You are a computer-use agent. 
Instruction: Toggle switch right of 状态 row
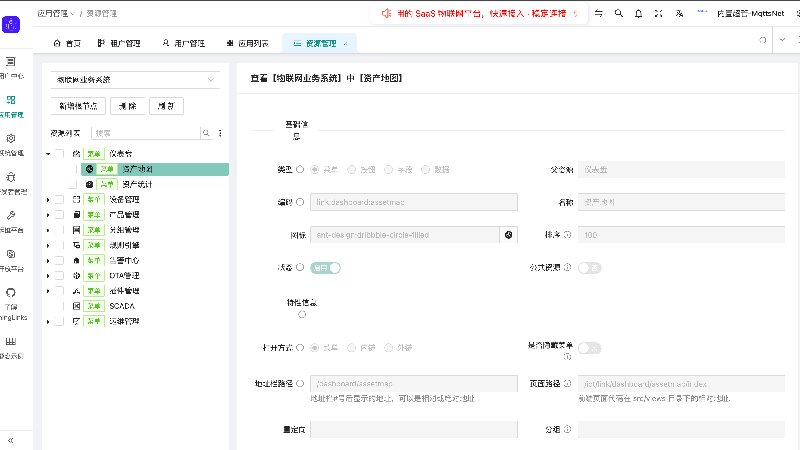(x=589, y=268)
